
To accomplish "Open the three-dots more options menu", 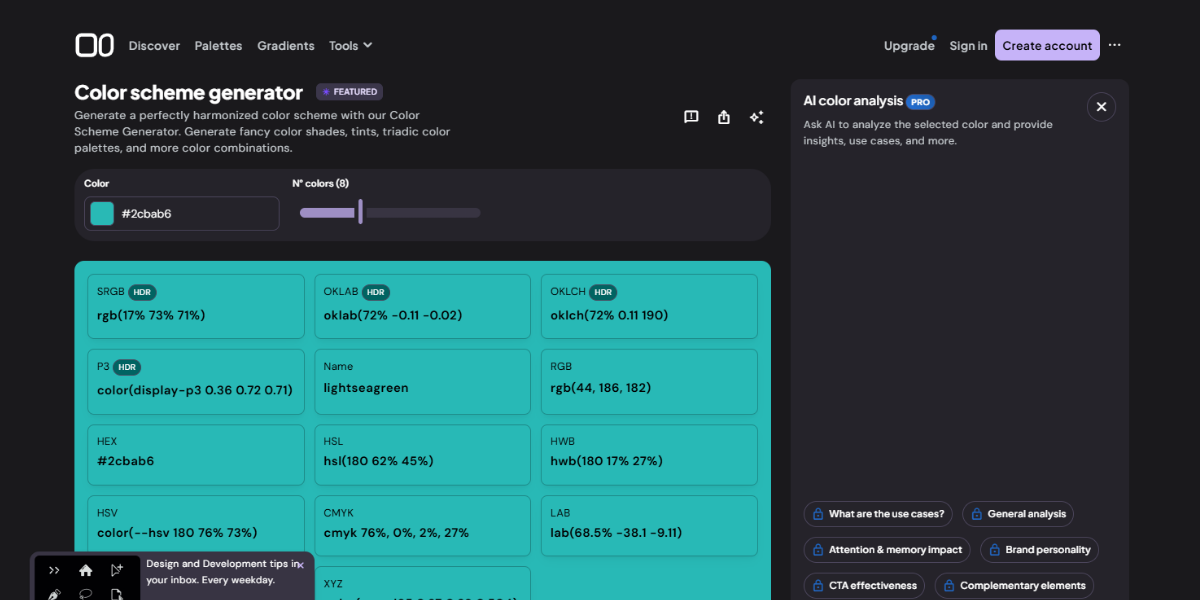I will pos(1115,45).
